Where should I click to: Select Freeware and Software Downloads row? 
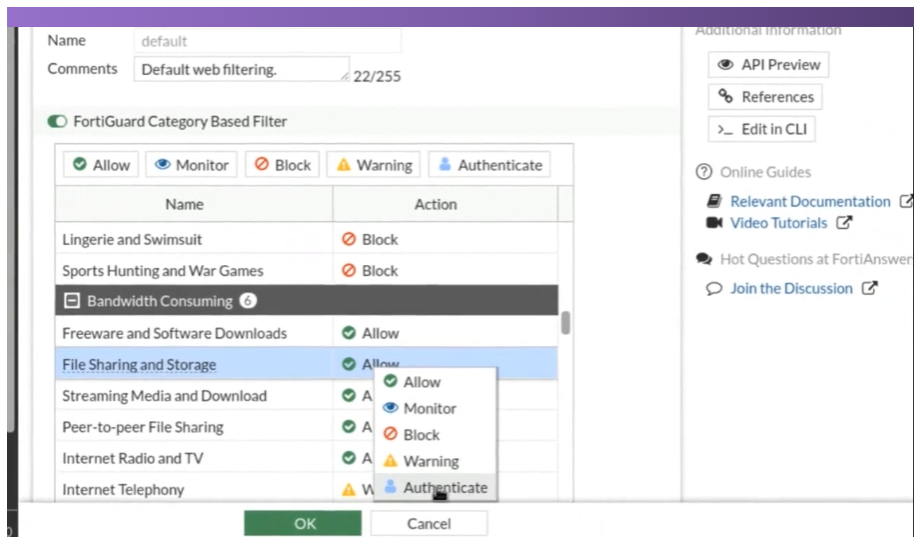coord(307,333)
